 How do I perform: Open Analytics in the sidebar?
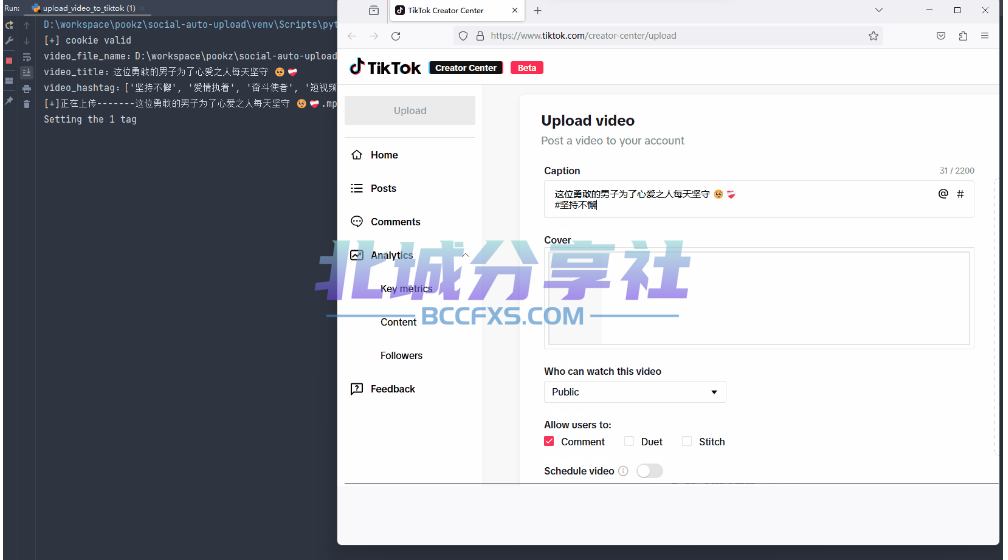392,255
